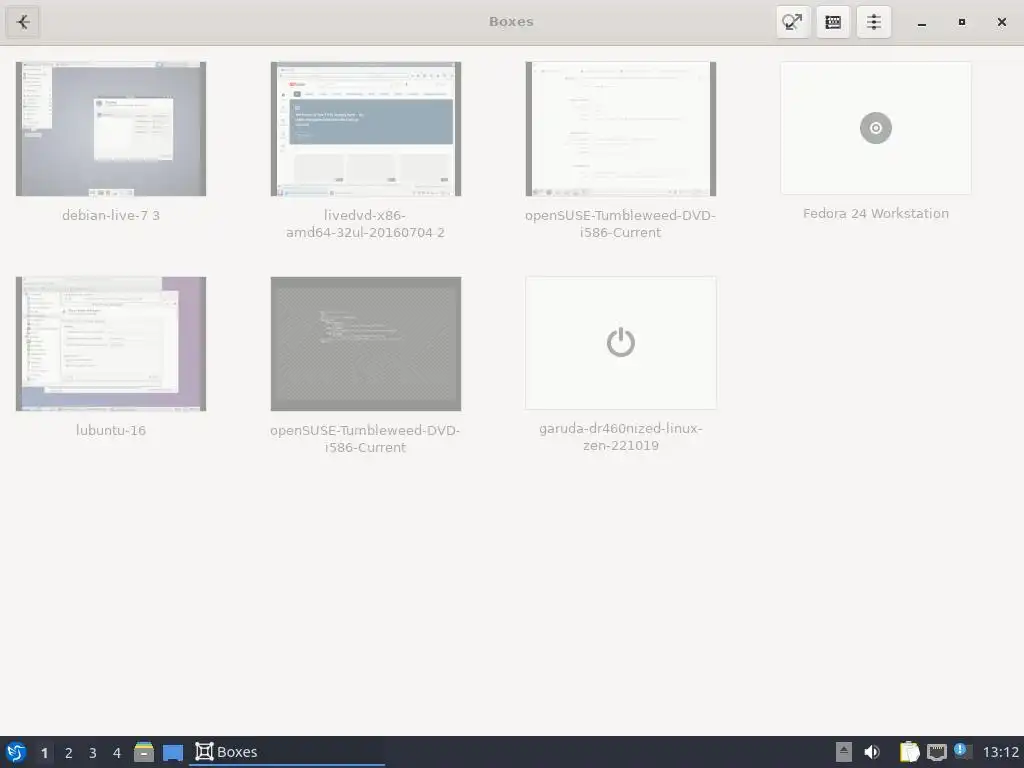Open the keyboard shortcuts button in header
Viewport: 1024px width, 768px height.
833,22
